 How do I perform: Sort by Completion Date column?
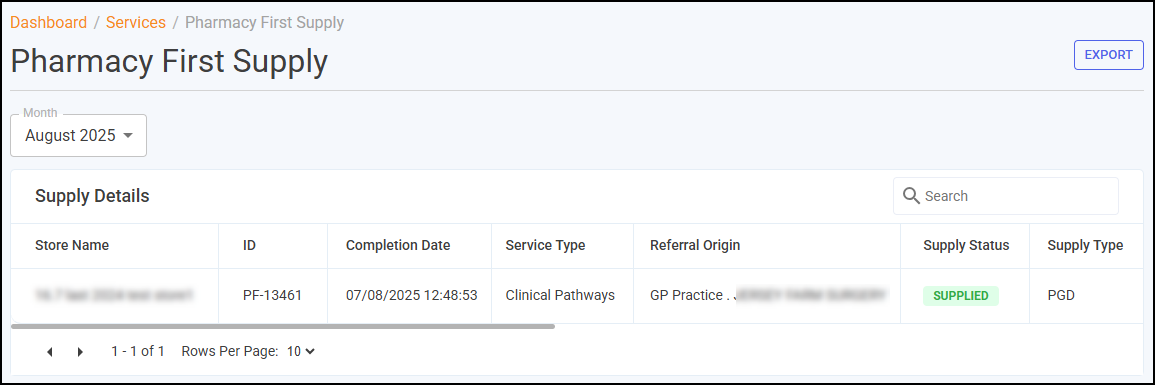point(398,246)
